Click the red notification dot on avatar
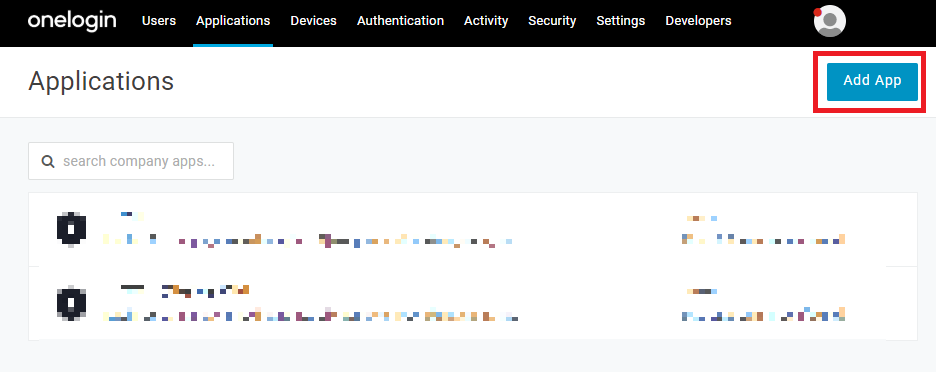 [x=817, y=12]
